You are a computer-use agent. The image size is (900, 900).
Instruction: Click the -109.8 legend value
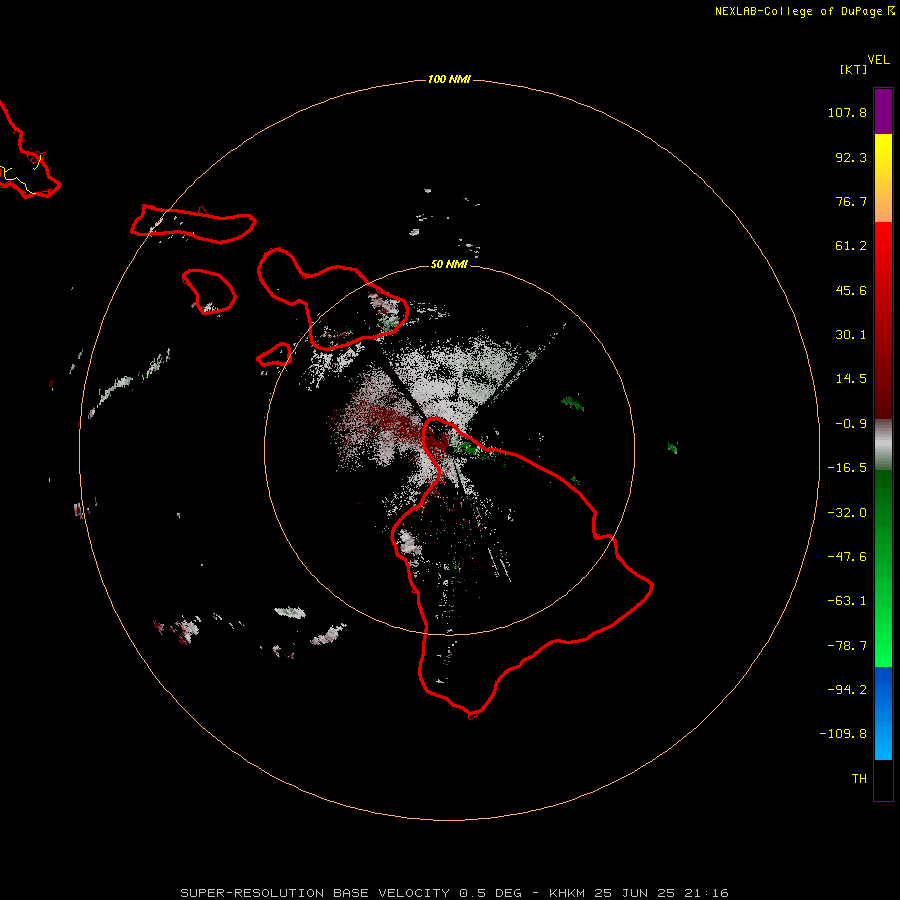(843, 734)
